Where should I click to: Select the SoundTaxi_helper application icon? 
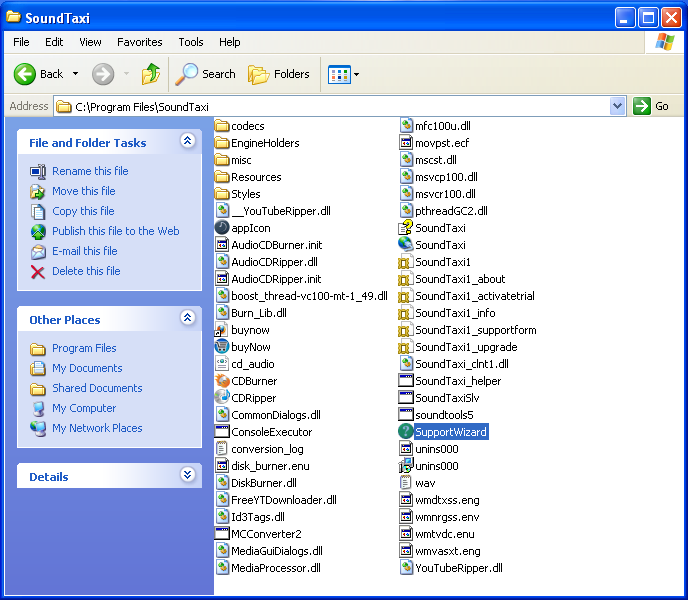[x=406, y=381]
